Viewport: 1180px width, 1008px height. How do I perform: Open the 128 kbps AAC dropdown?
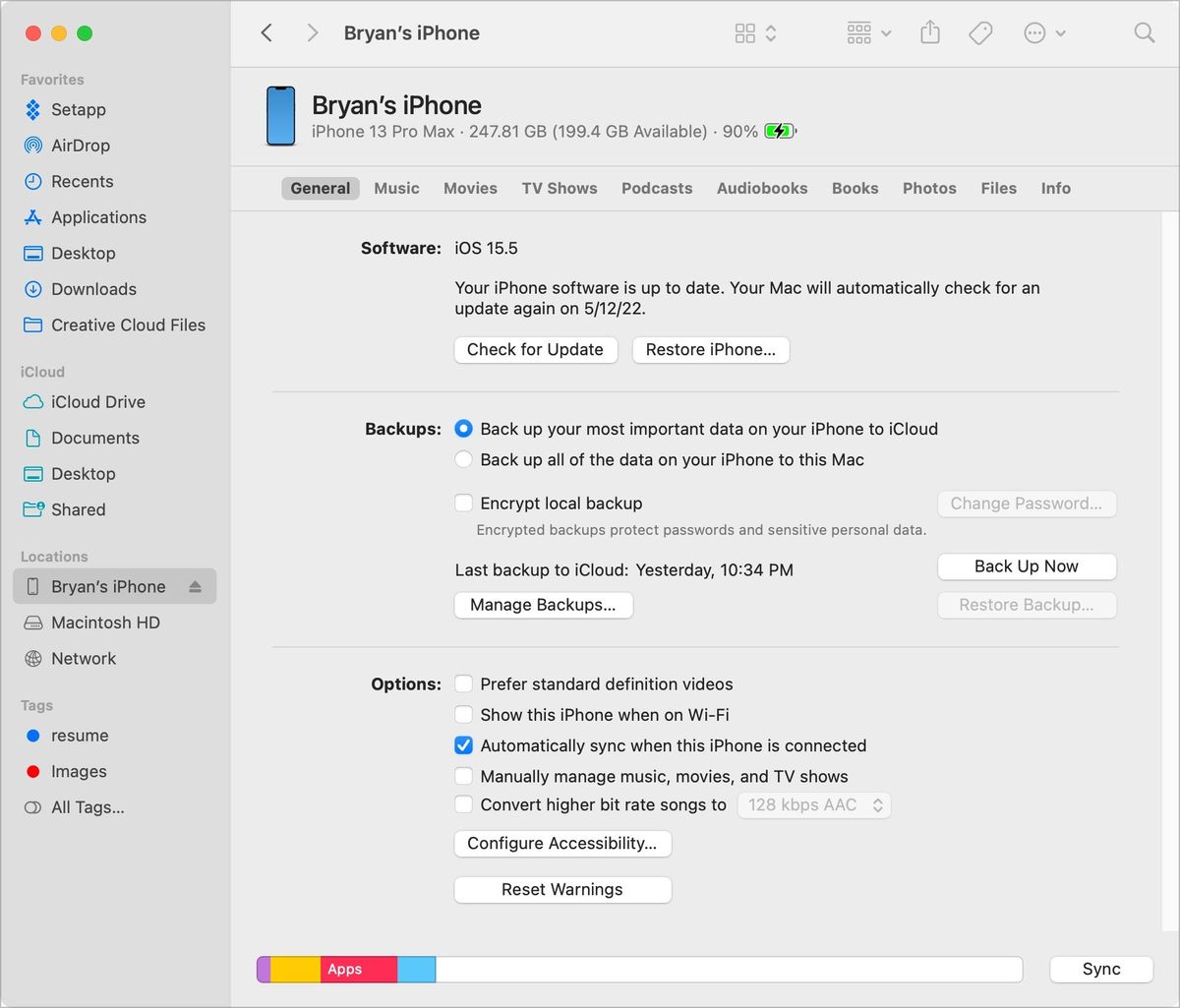814,804
